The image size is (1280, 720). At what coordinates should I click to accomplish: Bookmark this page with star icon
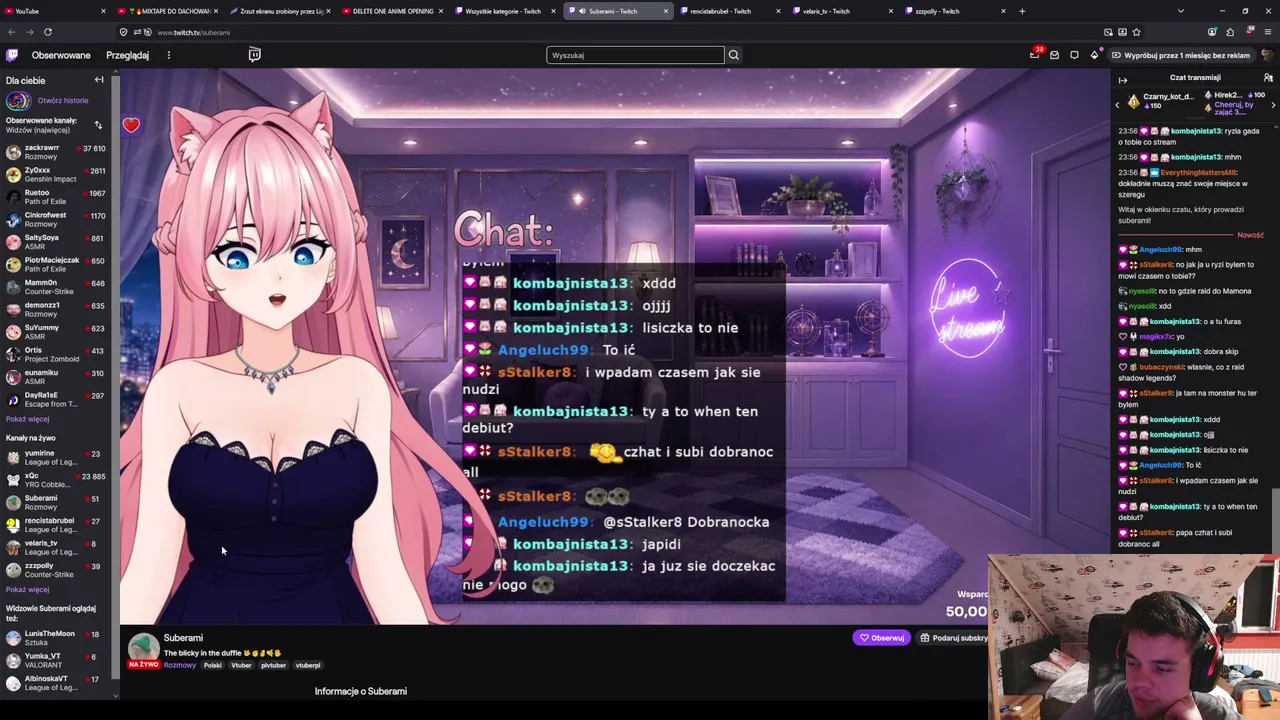(x=1136, y=32)
